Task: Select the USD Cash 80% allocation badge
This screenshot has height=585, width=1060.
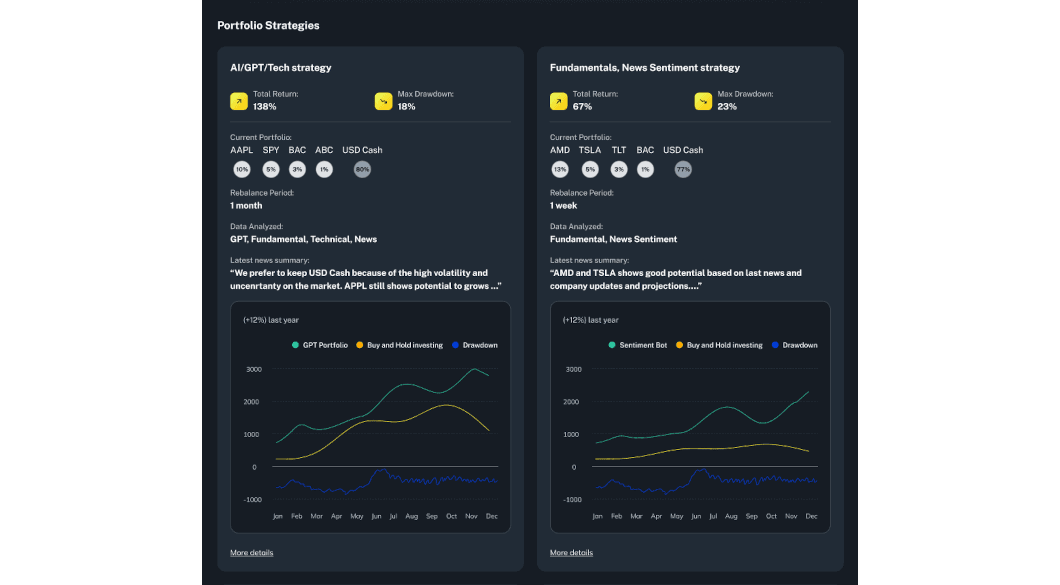Action: 362,169
